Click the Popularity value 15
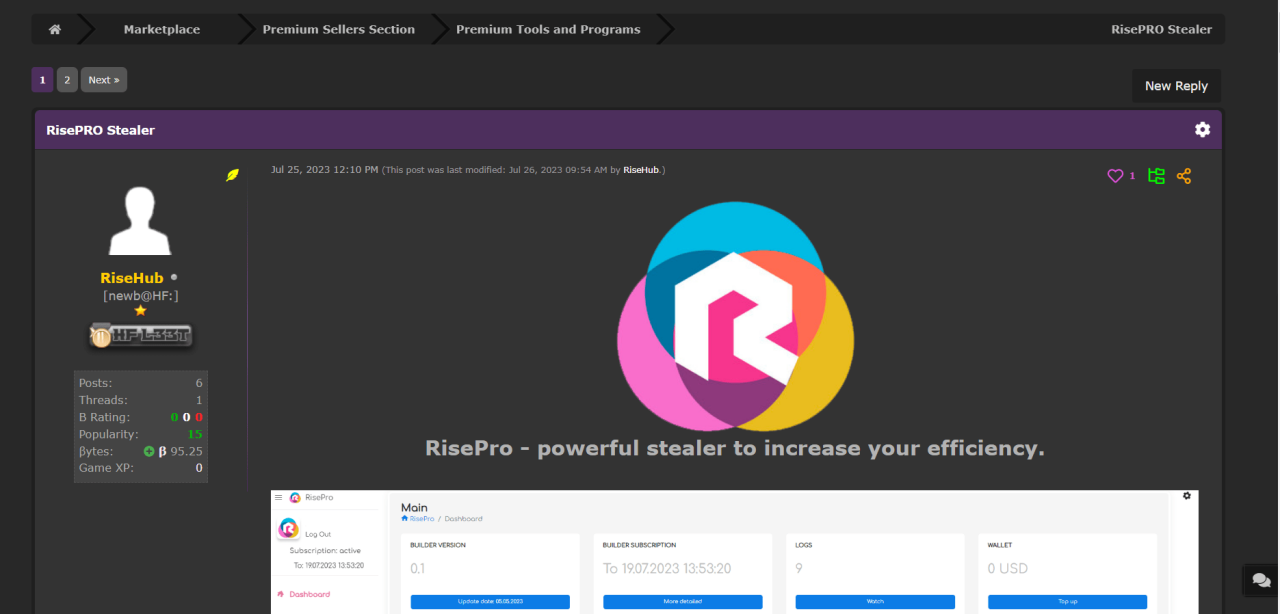Viewport: 1280px width, 614px height. pos(195,434)
